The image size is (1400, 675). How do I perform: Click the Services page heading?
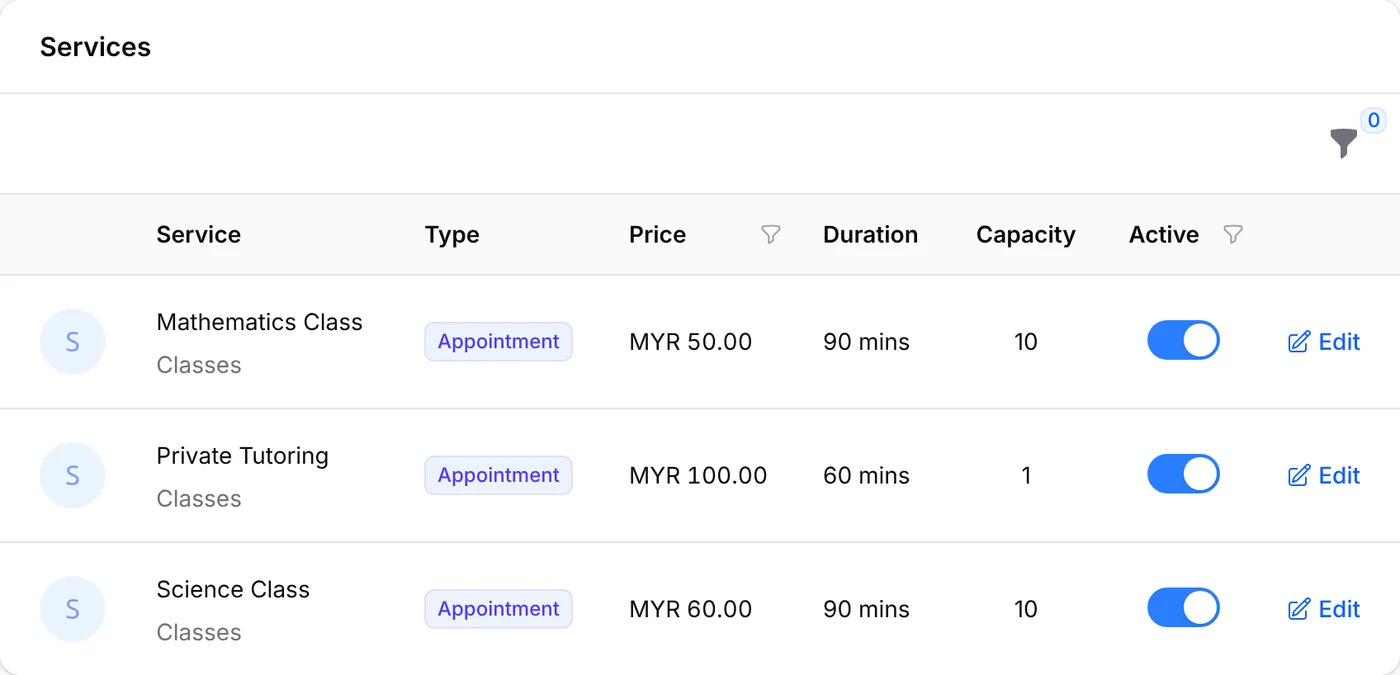click(x=95, y=47)
